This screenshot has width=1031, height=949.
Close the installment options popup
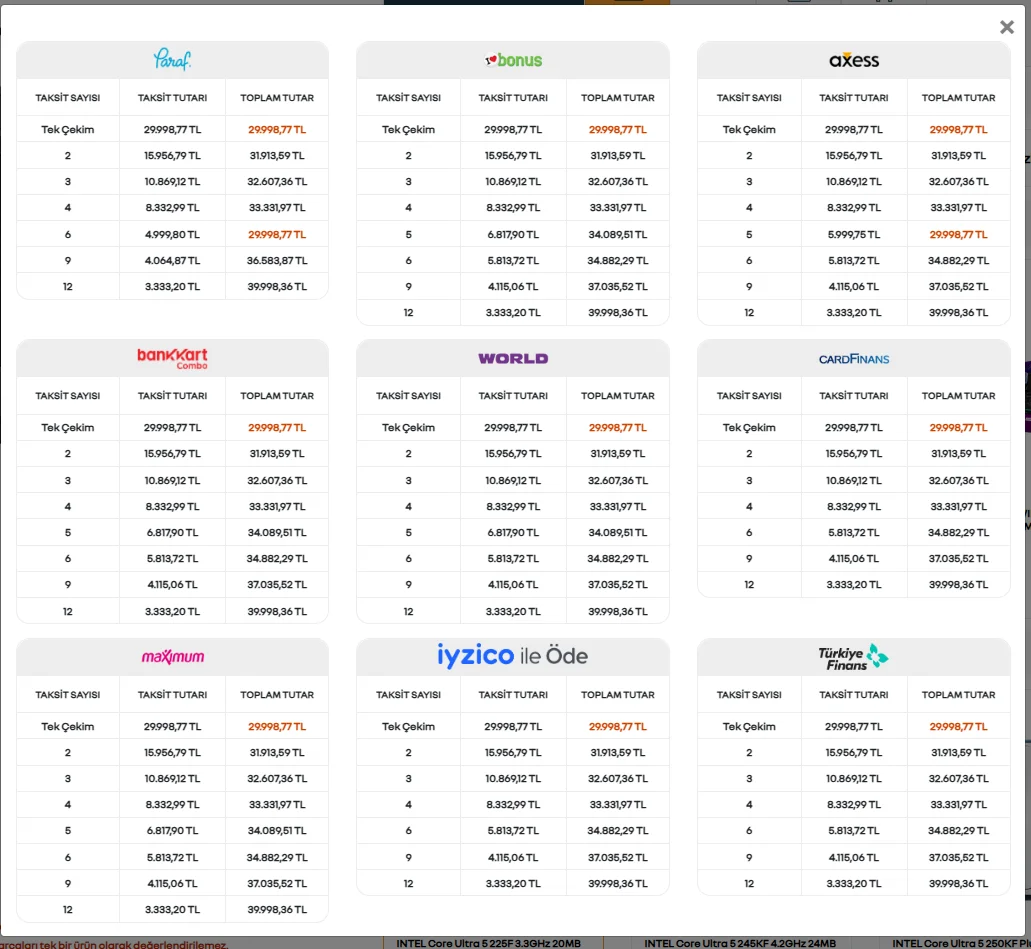[x=1007, y=27]
